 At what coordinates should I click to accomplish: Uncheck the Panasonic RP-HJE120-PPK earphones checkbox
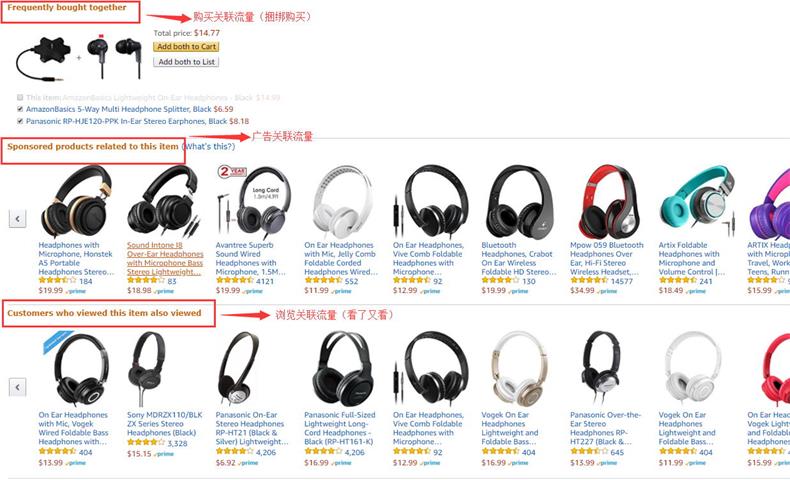20,121
